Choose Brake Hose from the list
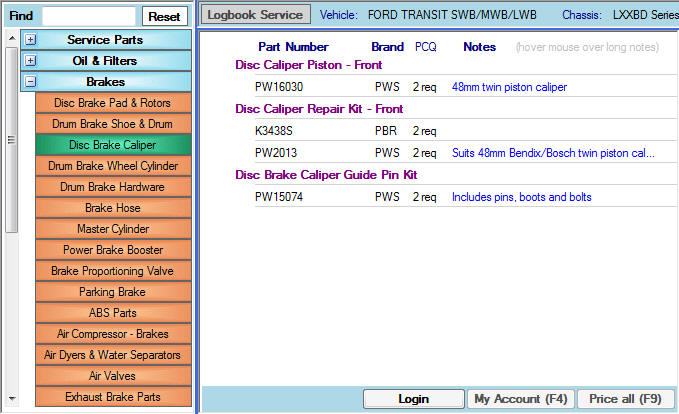The height and width of the screenshot is (414, 679). [112, 208]
